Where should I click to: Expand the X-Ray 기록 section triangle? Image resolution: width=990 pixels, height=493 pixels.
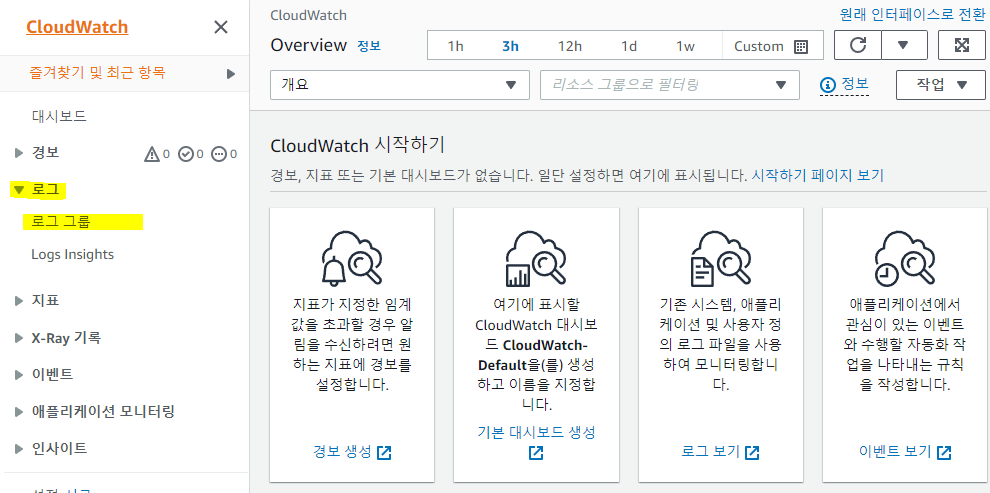(18, 338)
